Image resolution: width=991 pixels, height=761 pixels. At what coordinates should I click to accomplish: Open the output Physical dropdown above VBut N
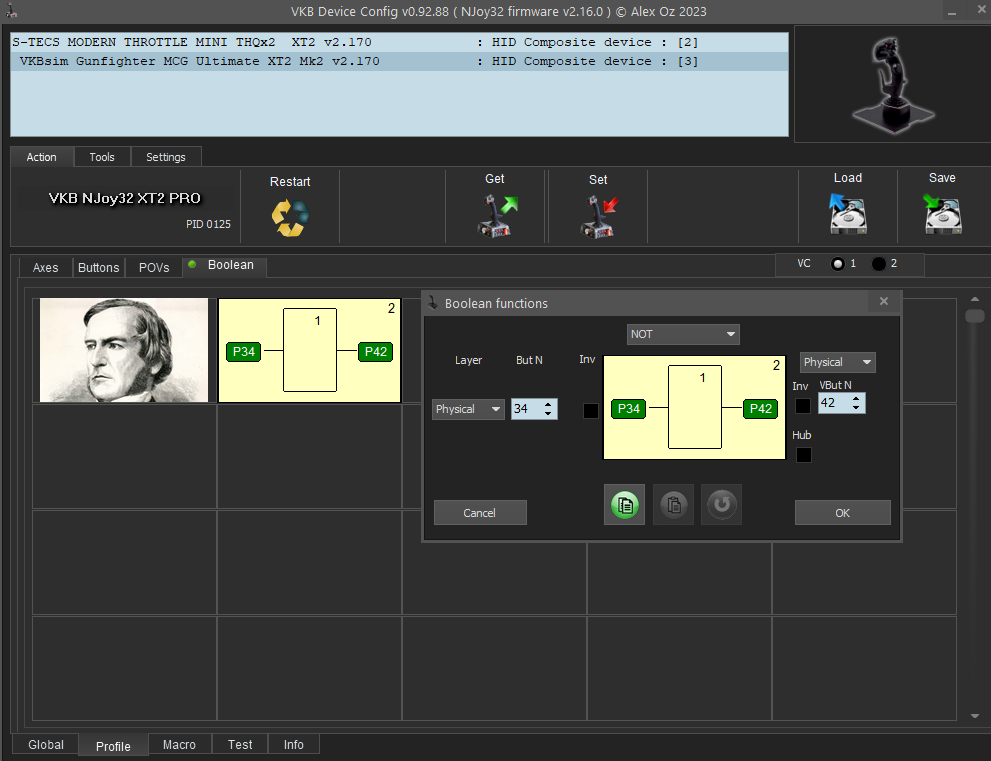[837, 362]
